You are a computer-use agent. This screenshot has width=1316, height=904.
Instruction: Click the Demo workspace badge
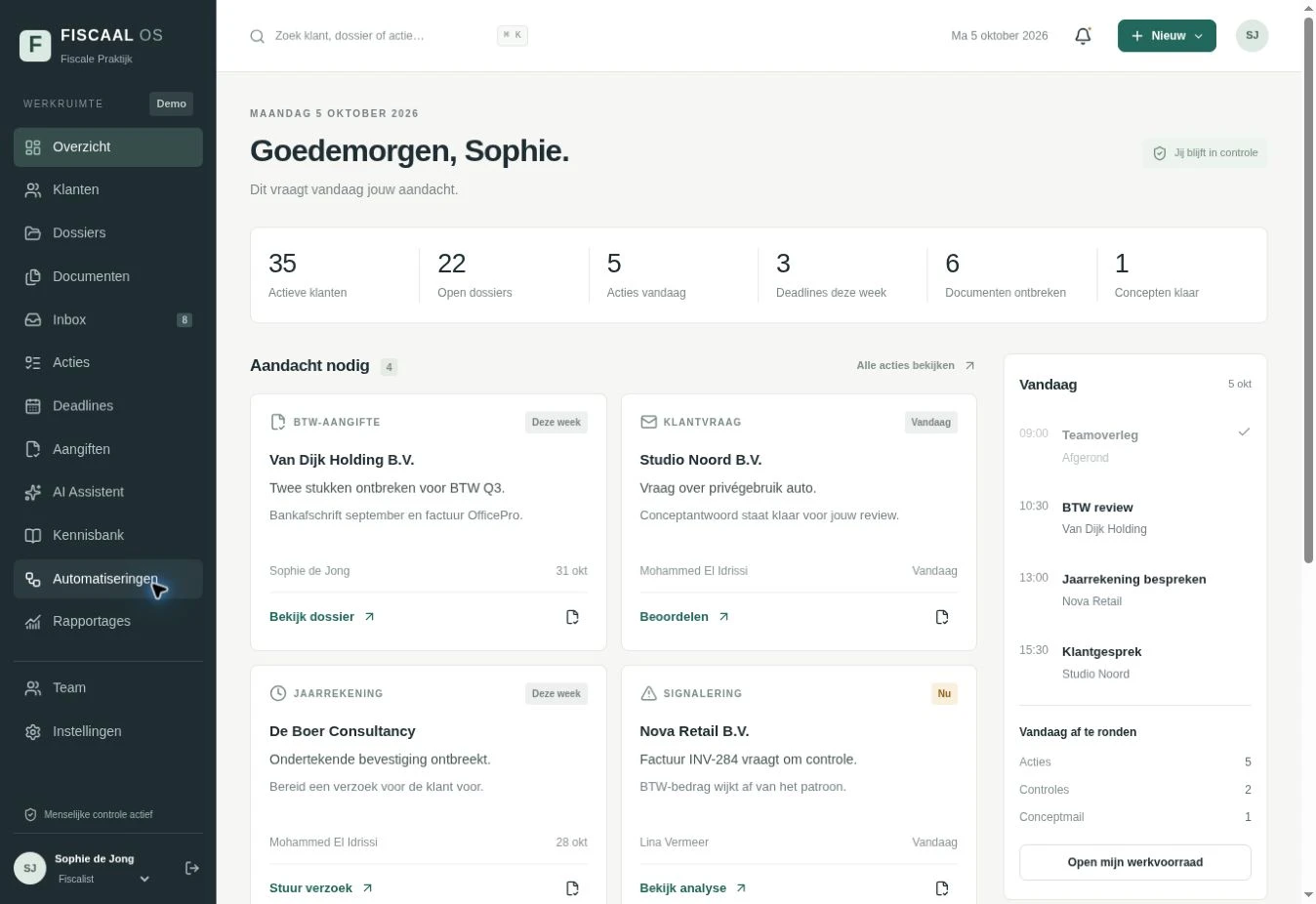coord(171,104)
